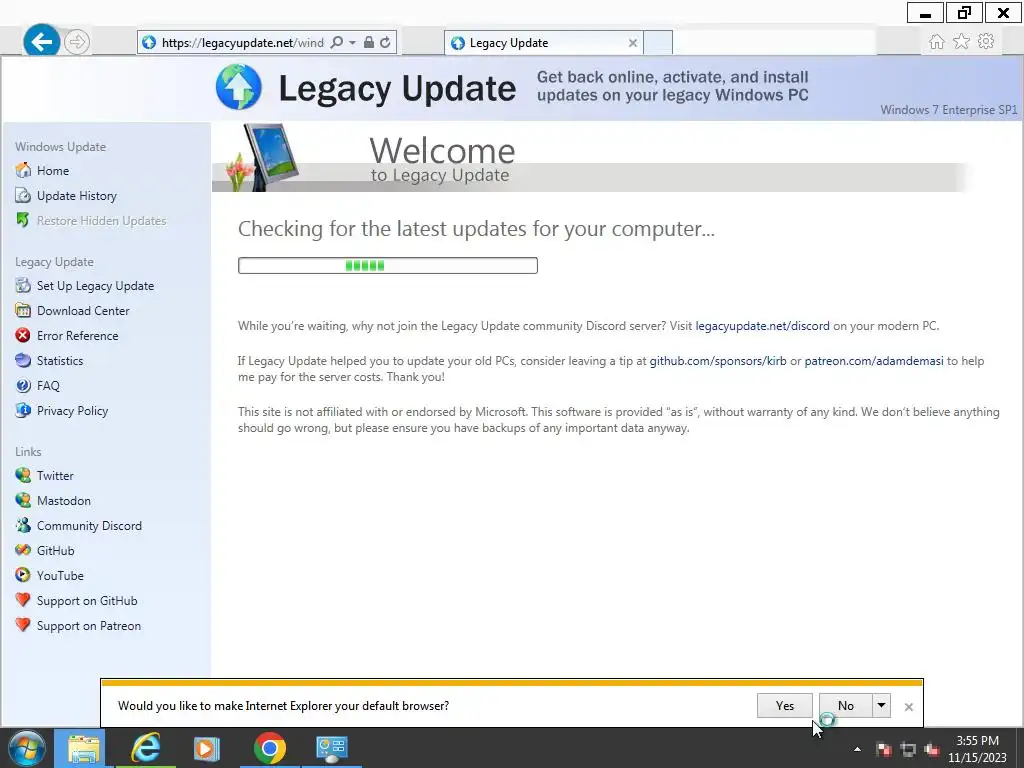Click the network tray icon
This screenshot has width=1024, height=768.
pos(908,749)
